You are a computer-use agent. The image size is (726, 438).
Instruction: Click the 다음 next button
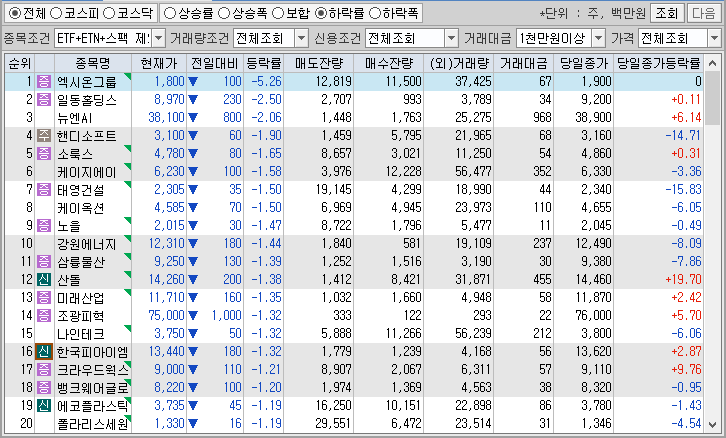[x=704, y=13]
